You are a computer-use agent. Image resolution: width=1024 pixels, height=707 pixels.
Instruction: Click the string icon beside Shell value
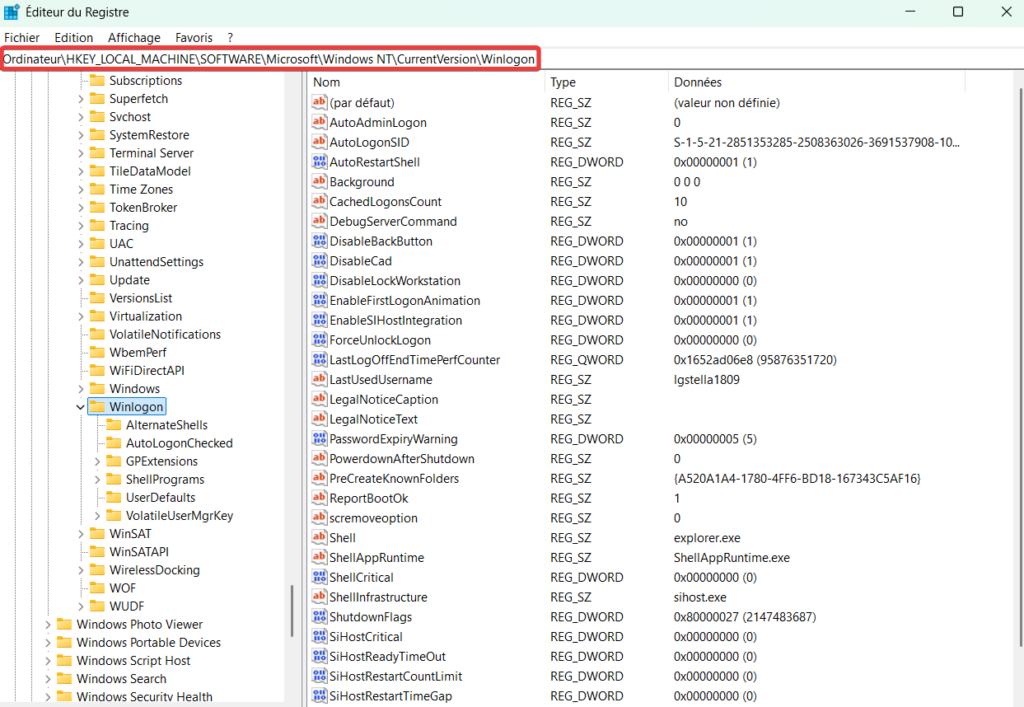tap(319, 537)
